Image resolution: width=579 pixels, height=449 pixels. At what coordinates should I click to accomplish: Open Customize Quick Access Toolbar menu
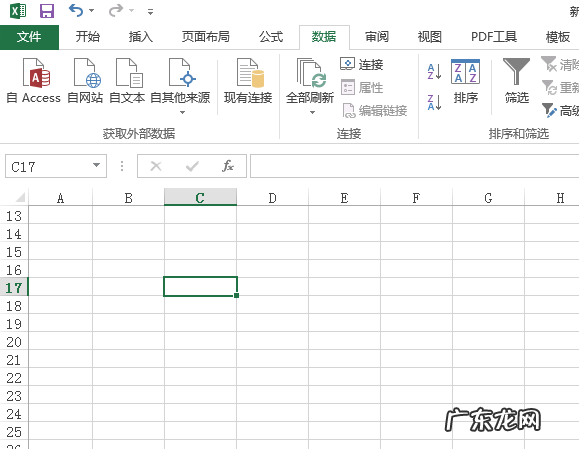point(150,12)
